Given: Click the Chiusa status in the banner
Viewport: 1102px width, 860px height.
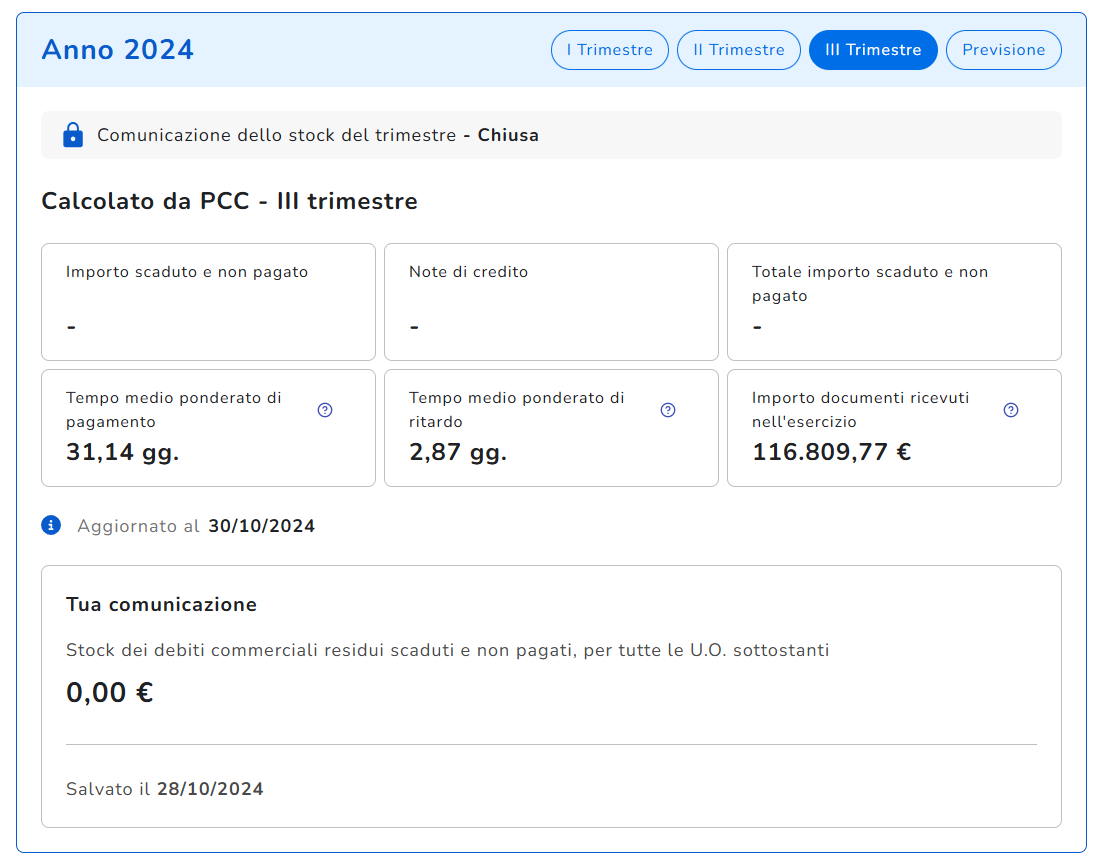Looking at the screenshot, I should [508, 135].
